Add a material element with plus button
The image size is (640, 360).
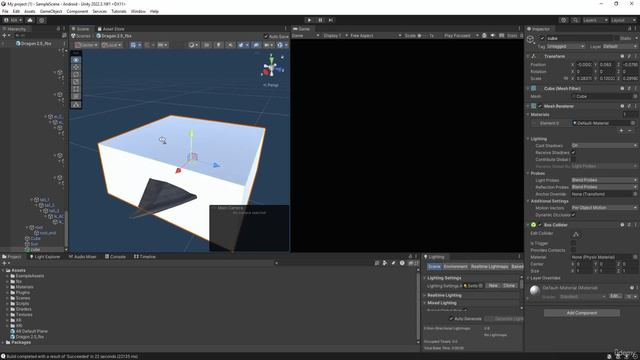[x=622, y=131]
